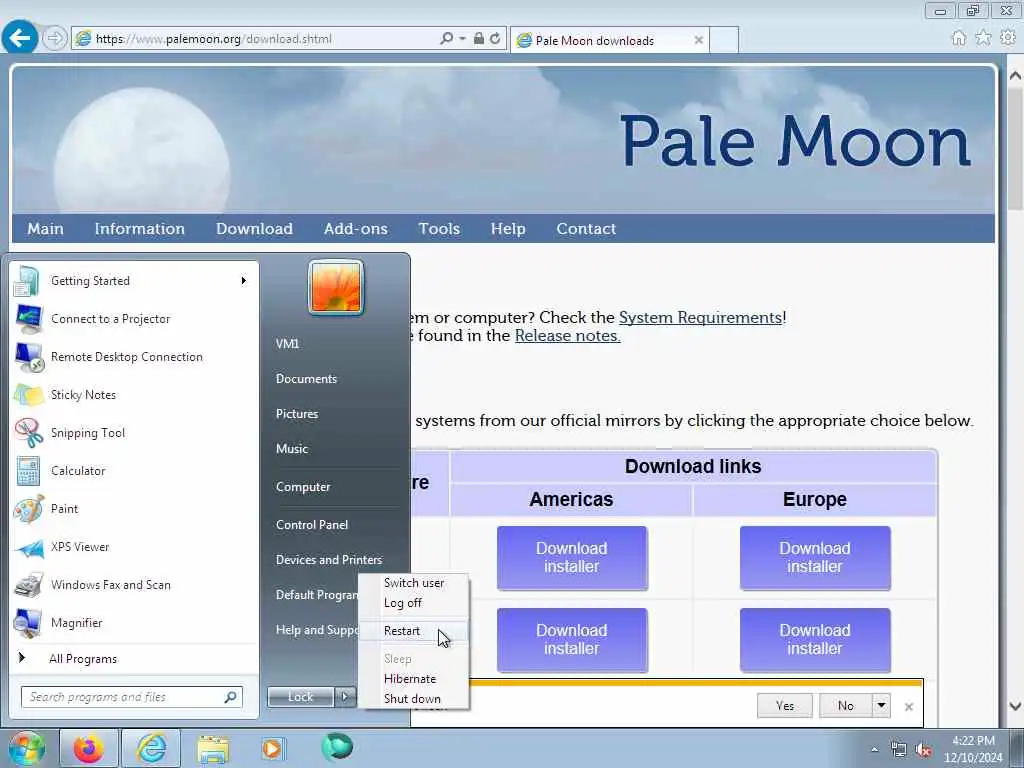Expand All Programs
The height and width of the screenshot is (768, 1024).
point(134,658)
